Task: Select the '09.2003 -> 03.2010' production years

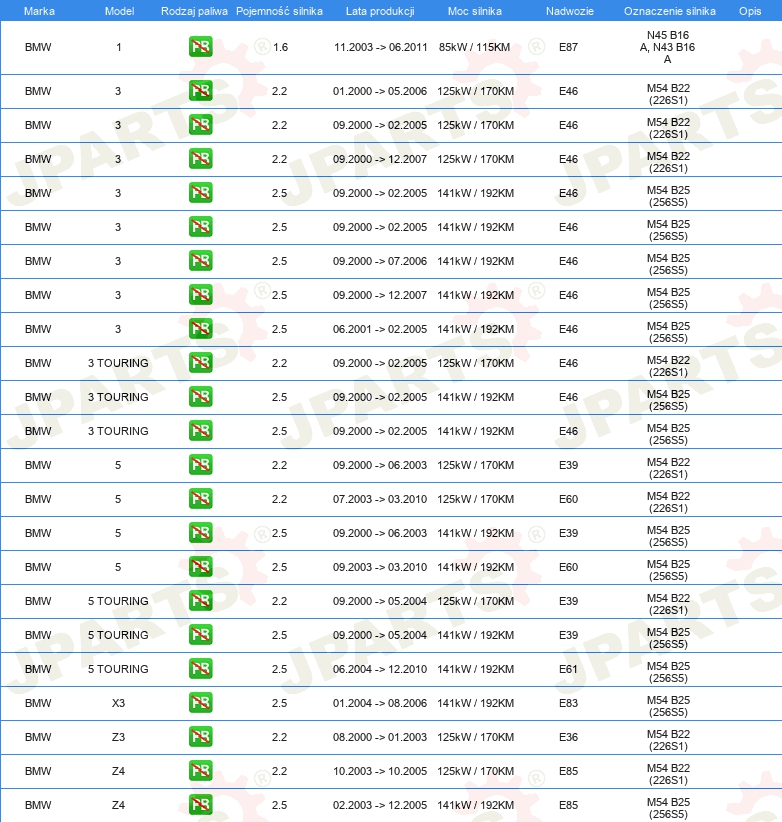Action: click(380, 567)
